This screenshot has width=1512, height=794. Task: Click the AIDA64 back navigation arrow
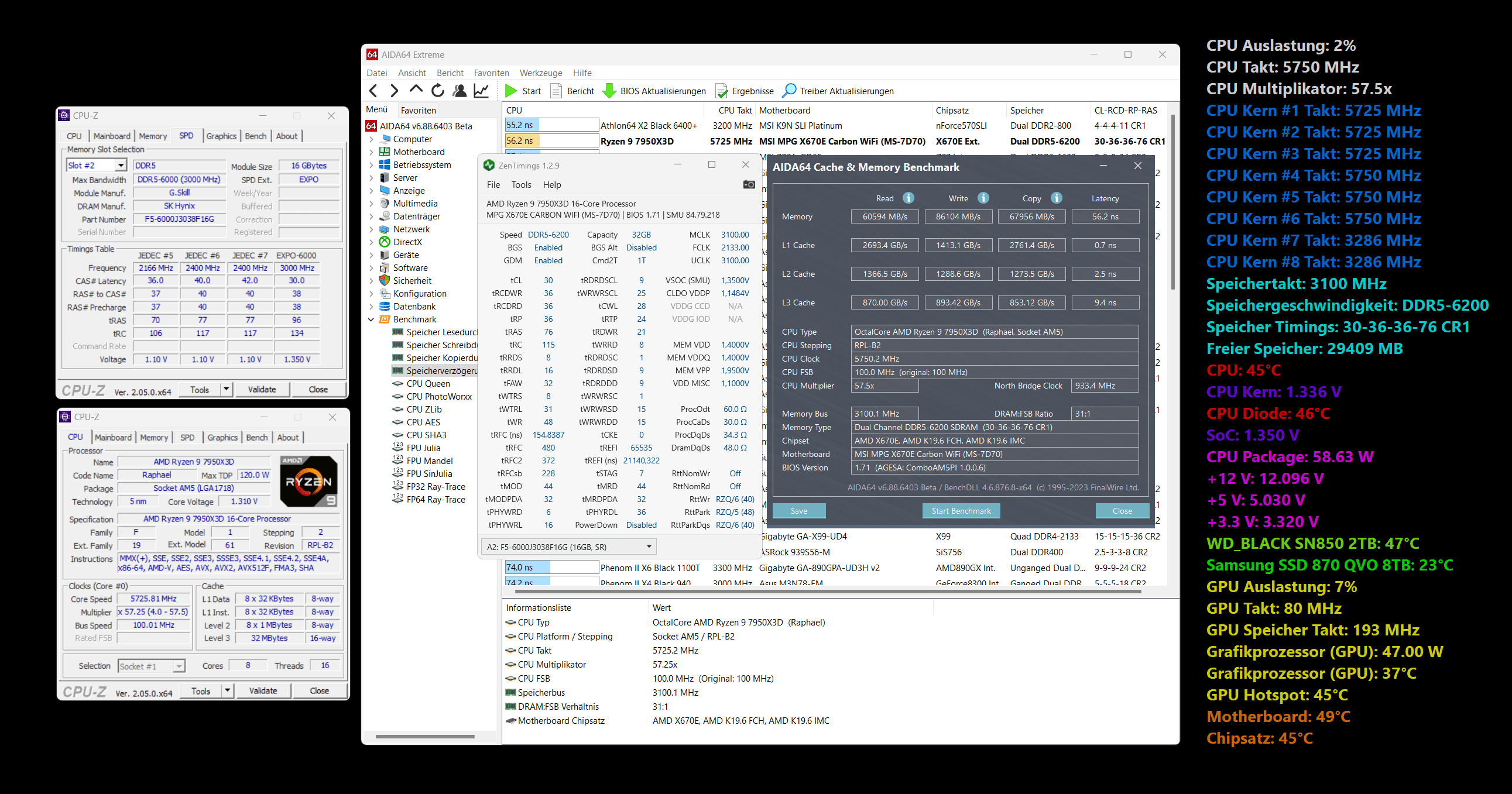[x=373, y=90]
